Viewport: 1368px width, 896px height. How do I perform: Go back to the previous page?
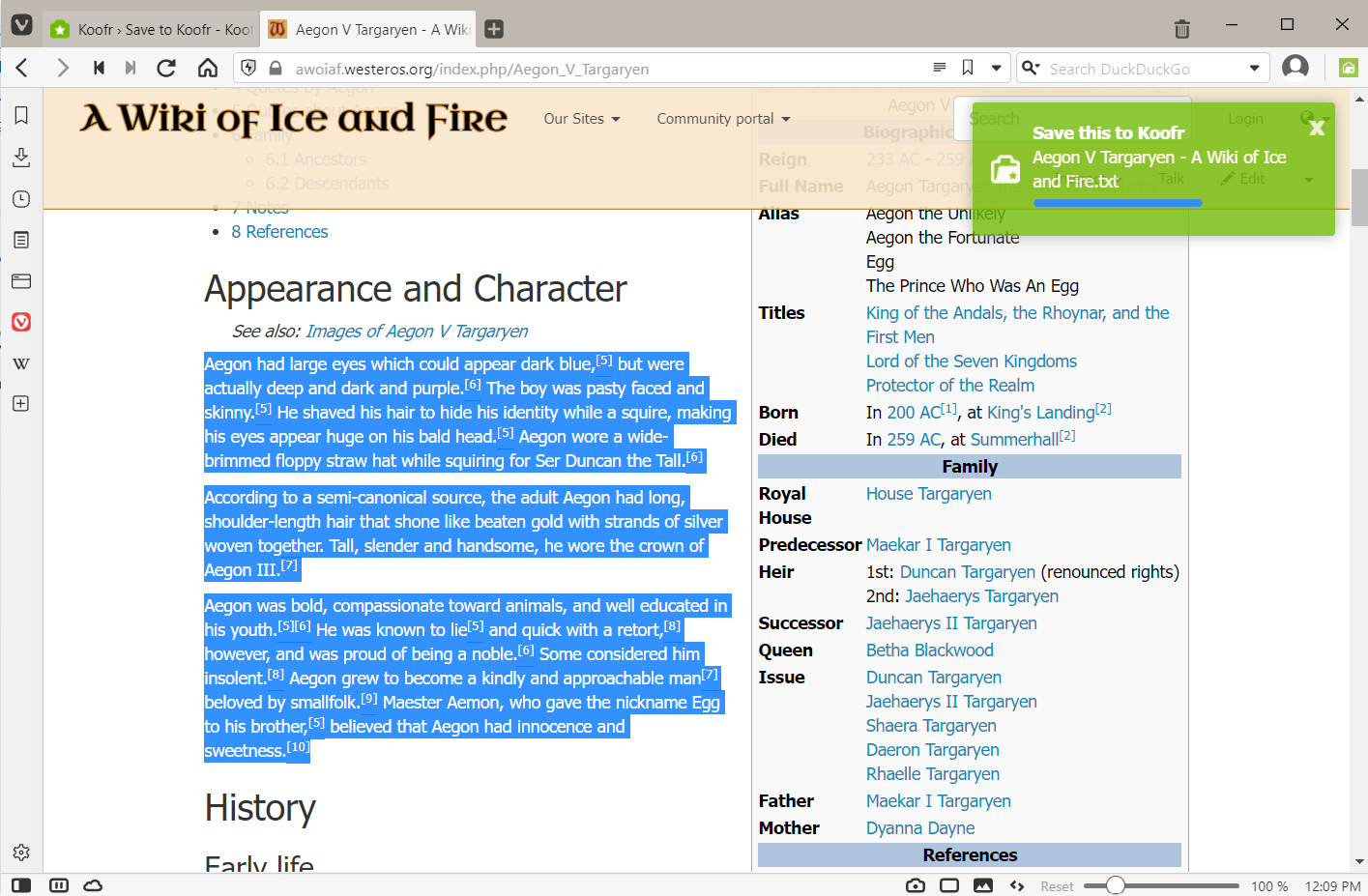pos(22,68)
